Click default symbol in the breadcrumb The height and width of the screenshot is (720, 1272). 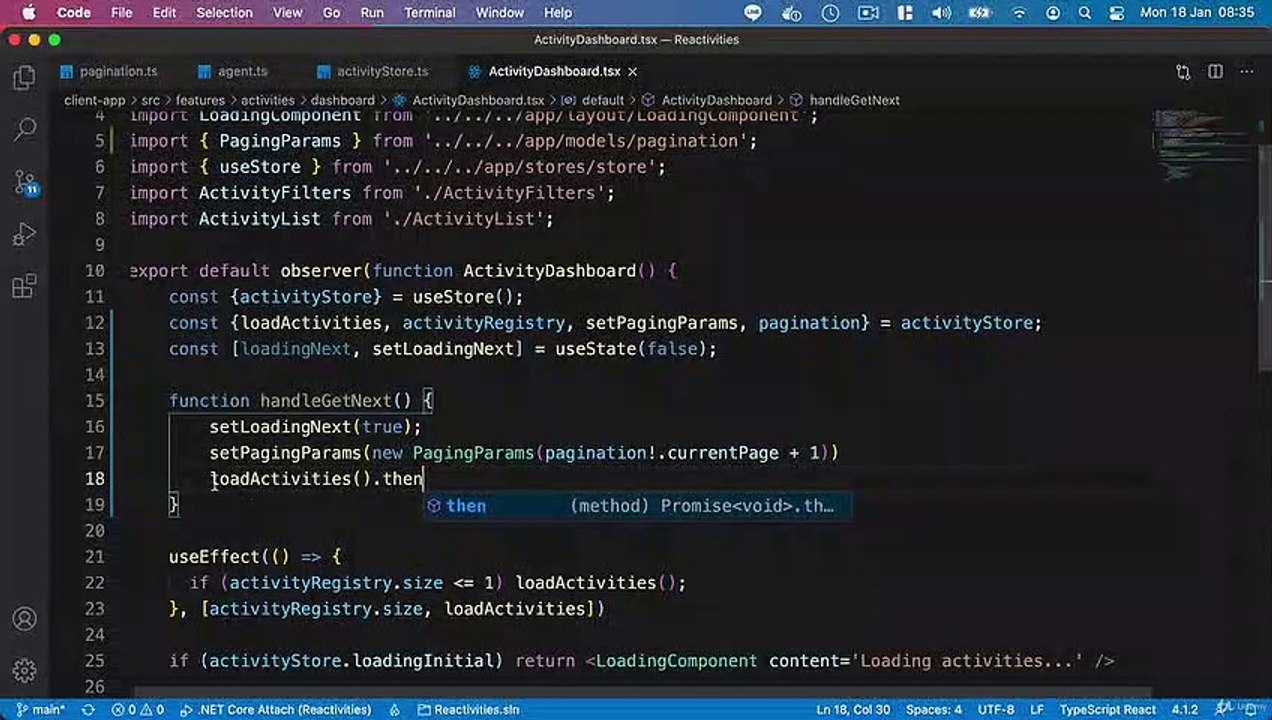click(x=594, y=100)
